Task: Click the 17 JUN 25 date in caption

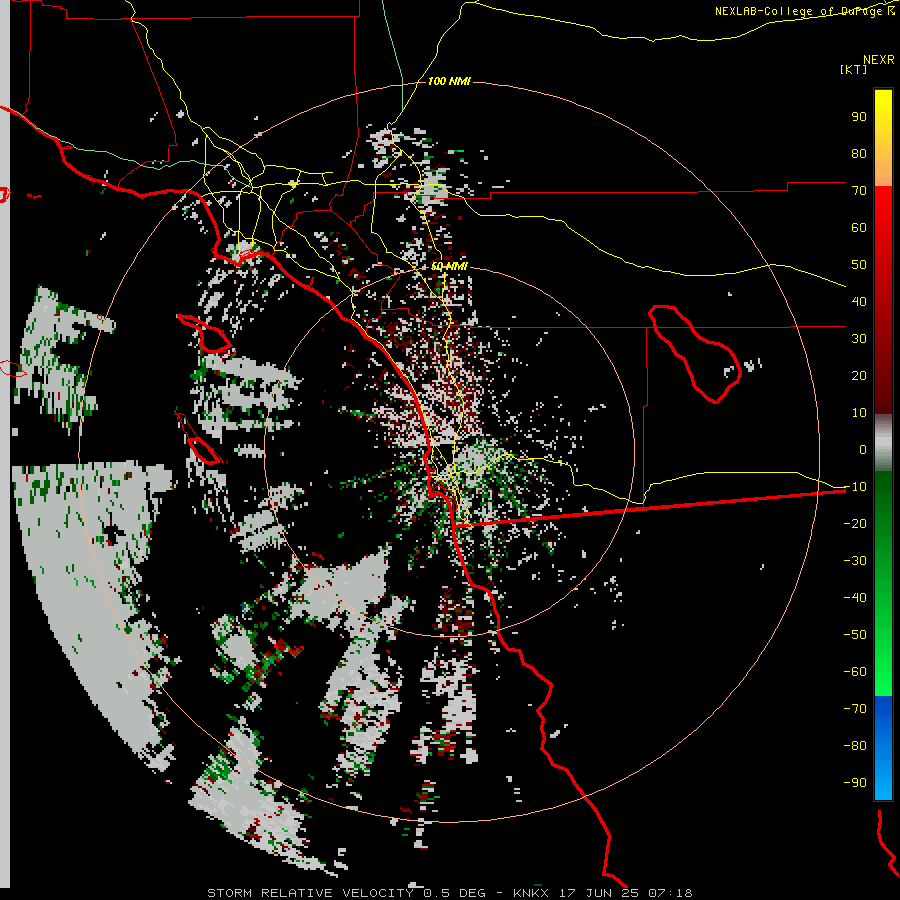Action: tap(599, 893)
